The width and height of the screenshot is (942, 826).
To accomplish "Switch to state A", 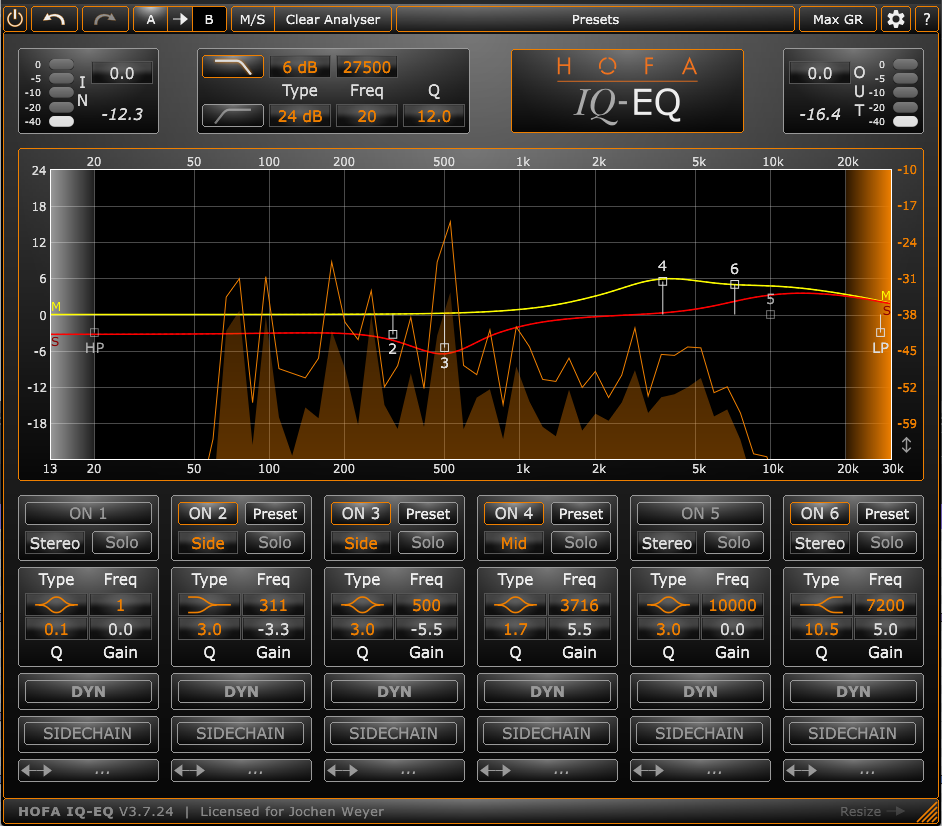I will click(151, 19).
